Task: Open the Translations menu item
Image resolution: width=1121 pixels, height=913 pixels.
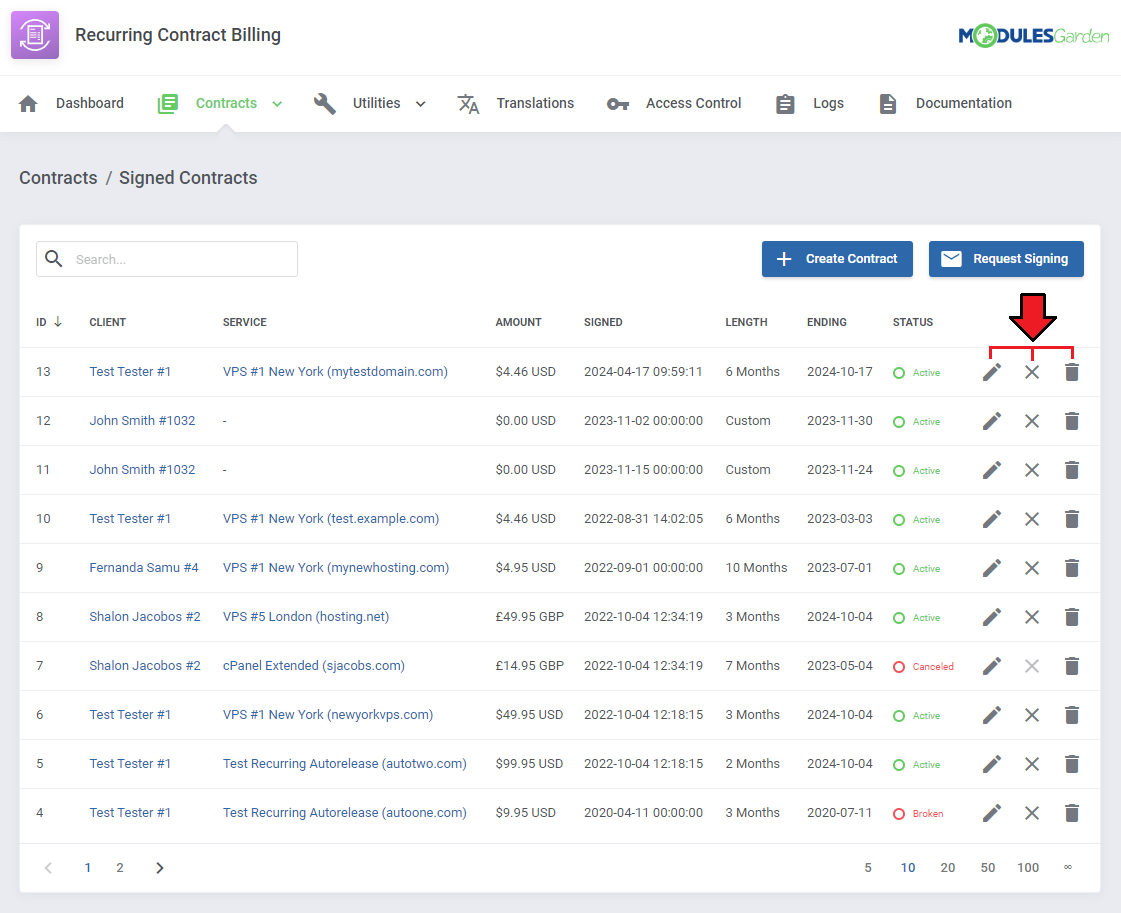Action: pyautogui.click(x=515, y=104)
